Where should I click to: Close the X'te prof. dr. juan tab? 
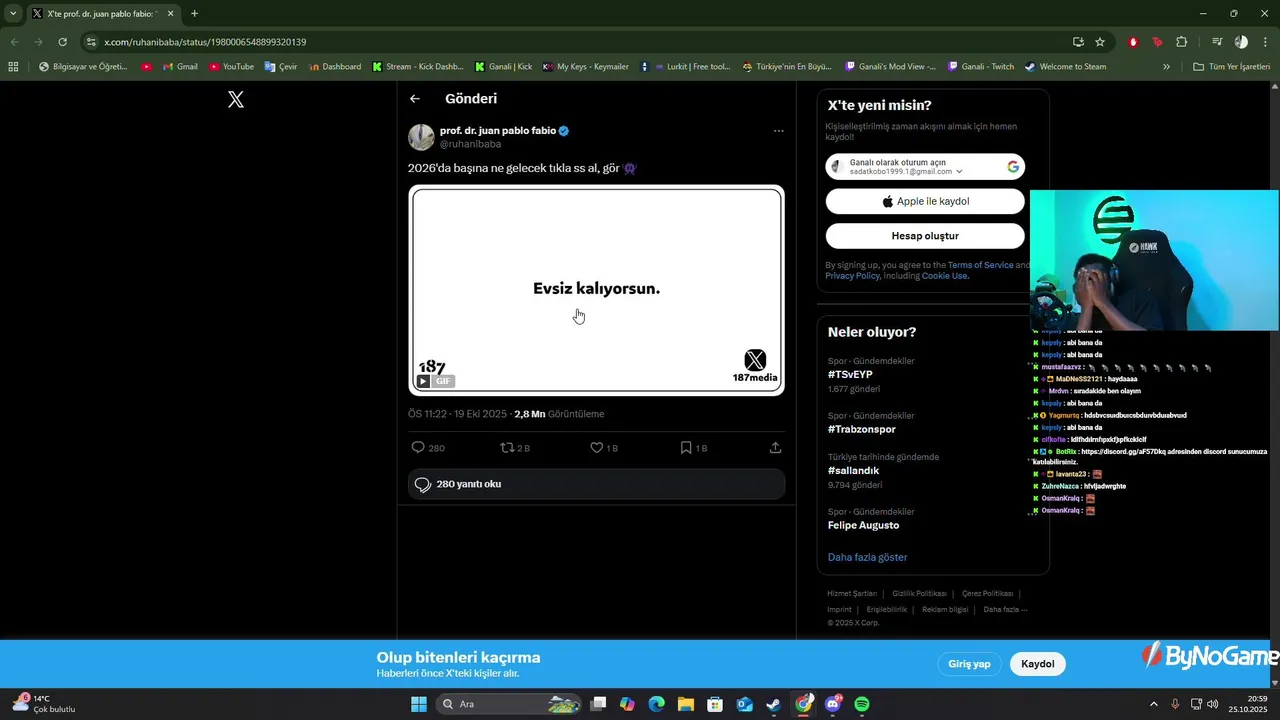[x=171, y=14]
